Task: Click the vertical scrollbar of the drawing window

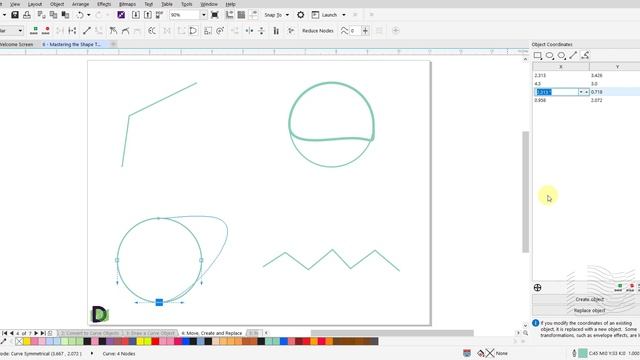Action: pyautogui.click(x=525, y=192)
